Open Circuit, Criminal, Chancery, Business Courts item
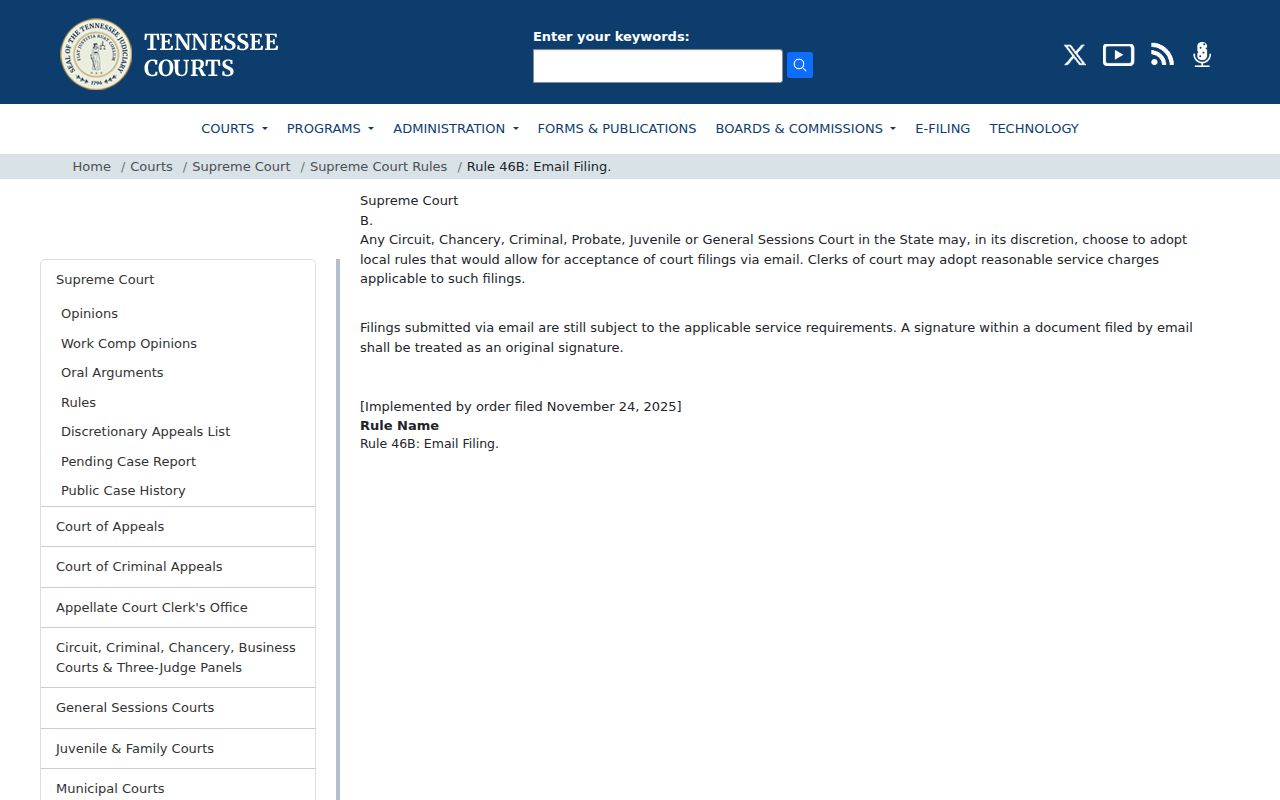Viewport: 1280px width, 800px height. (178, 658)
